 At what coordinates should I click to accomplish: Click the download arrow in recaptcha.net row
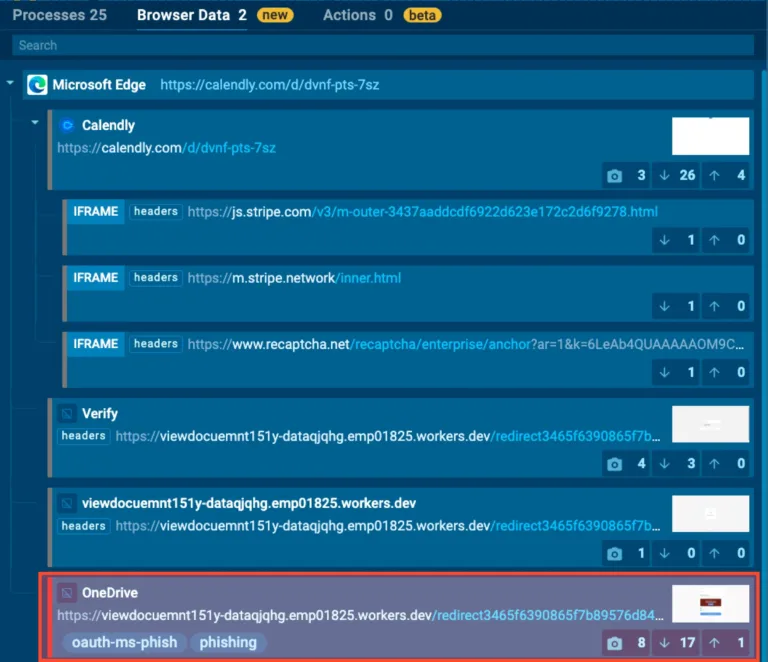pyautogui.click(x=665, y=372)
